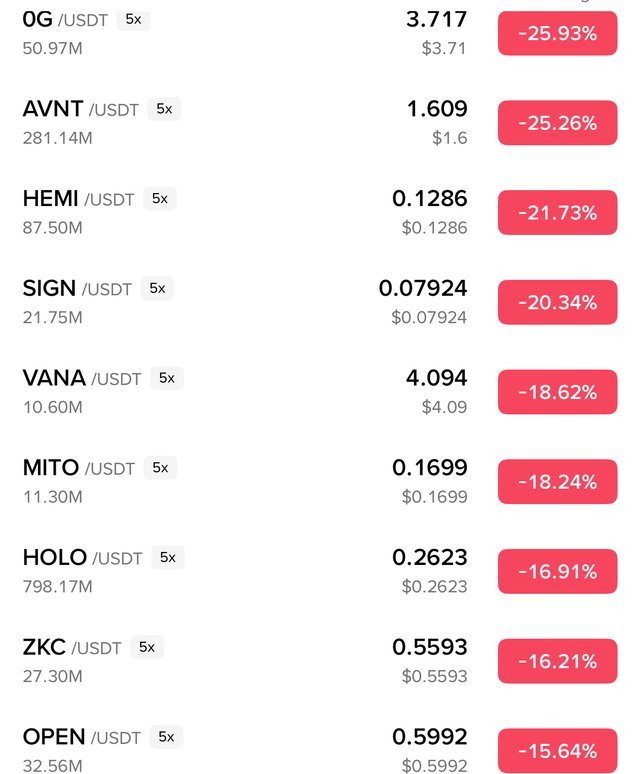Viewport: 640px width, 774px height.
Task: Tap the -21.73% change badge for HEMI
Action: tap(557, 213)
